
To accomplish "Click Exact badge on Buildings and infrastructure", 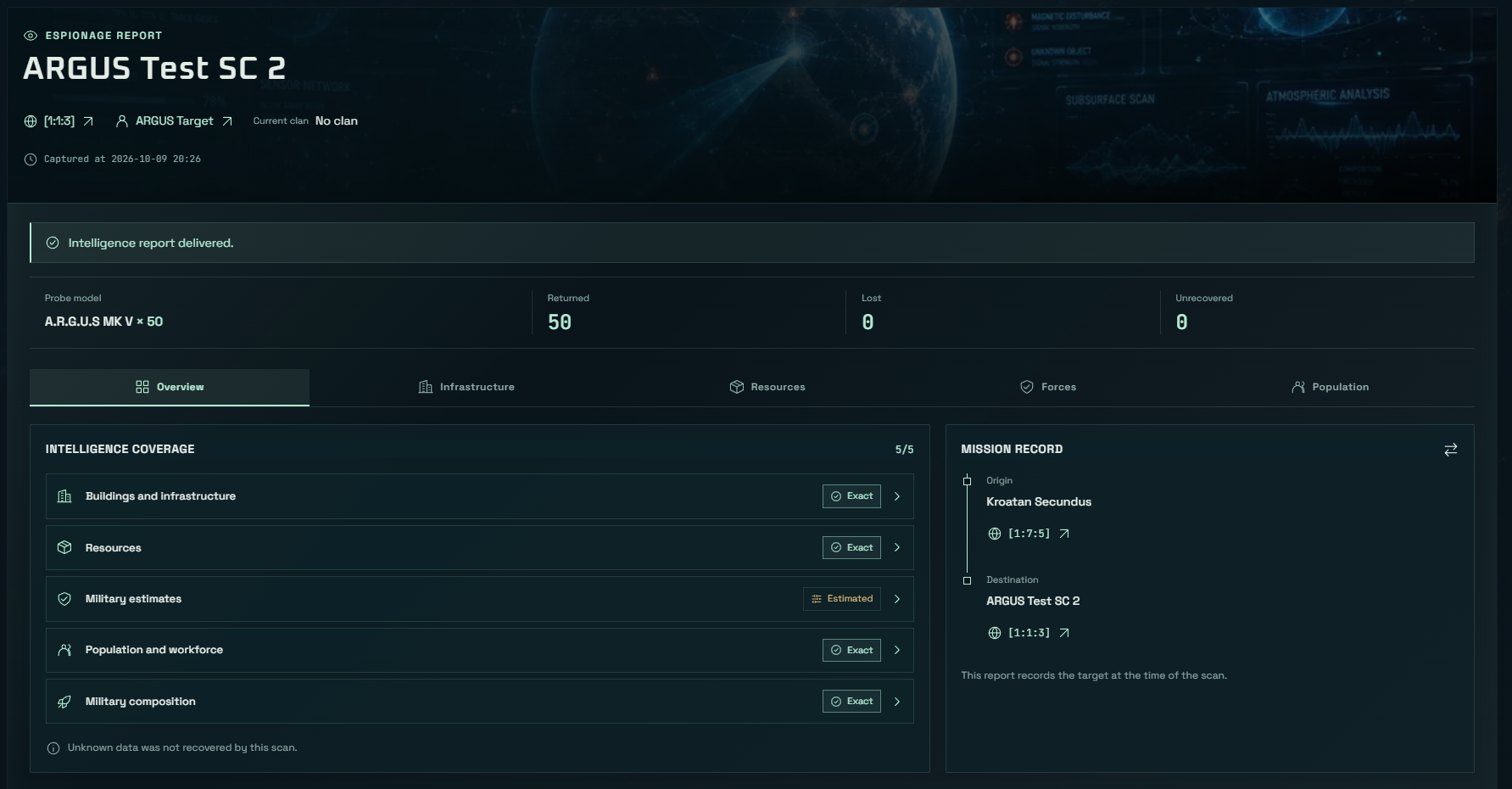I will pyautogui.click(x=851, y=496).
